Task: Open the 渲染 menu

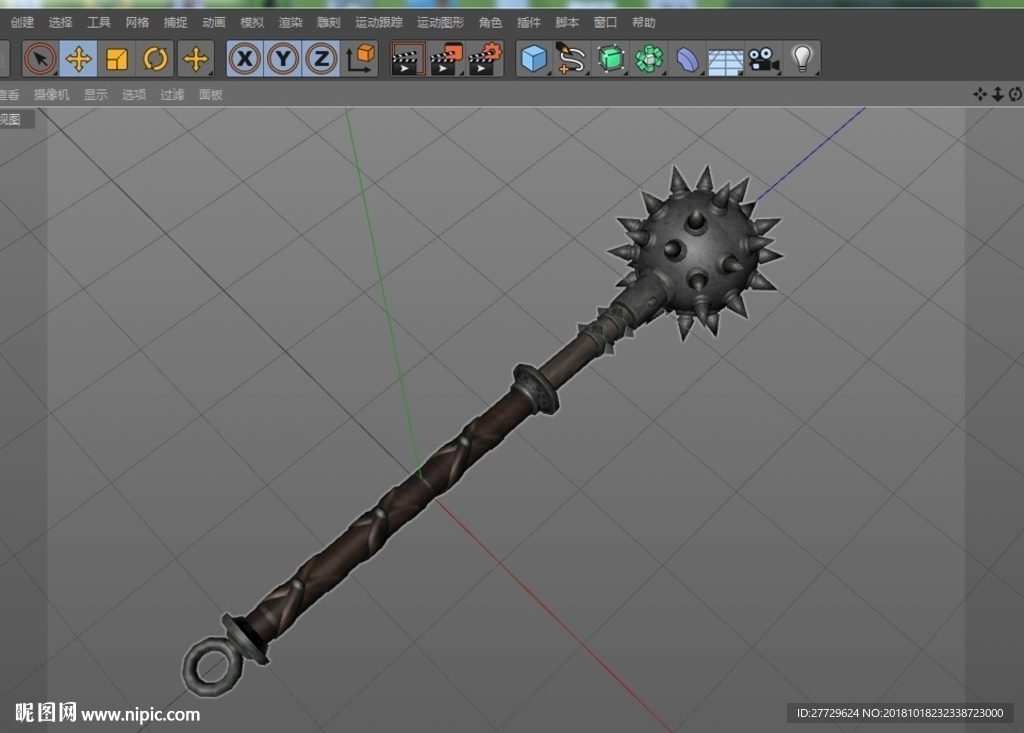Action: (290, 22)
